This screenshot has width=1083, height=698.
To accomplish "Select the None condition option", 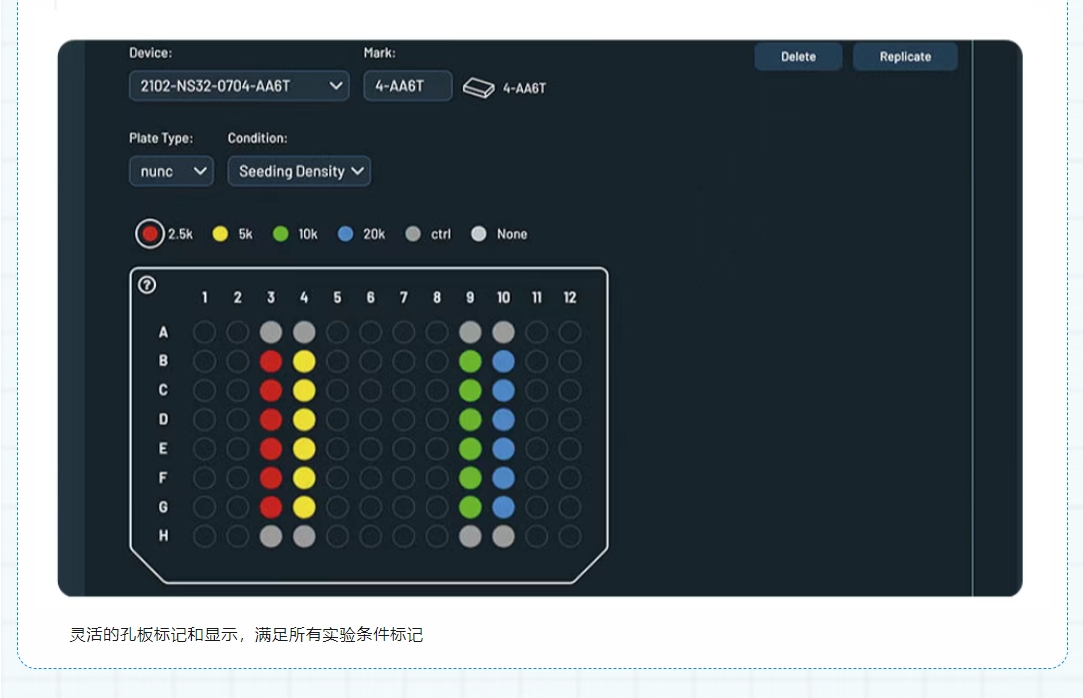I will coord(479,234).
